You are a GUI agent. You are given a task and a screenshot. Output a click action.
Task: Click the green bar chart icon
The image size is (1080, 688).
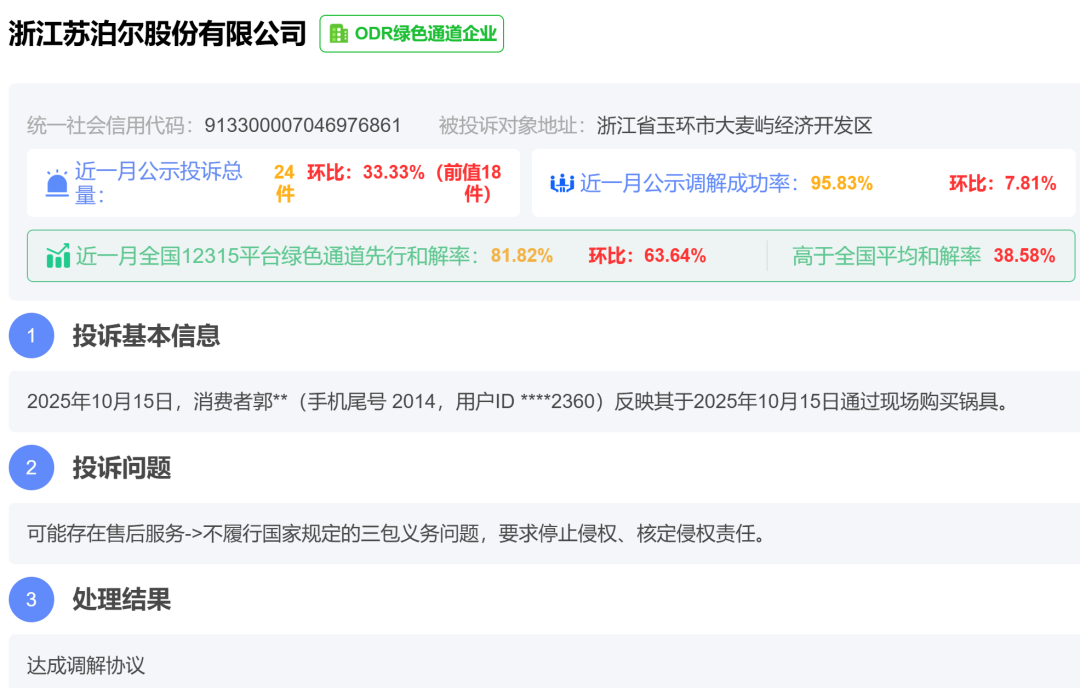coord(58,256)
